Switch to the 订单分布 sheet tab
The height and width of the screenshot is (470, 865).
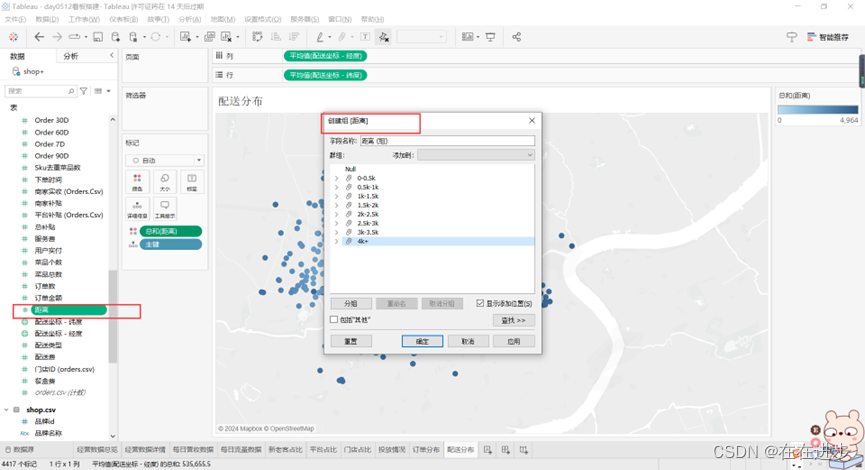tap(426, 450)
